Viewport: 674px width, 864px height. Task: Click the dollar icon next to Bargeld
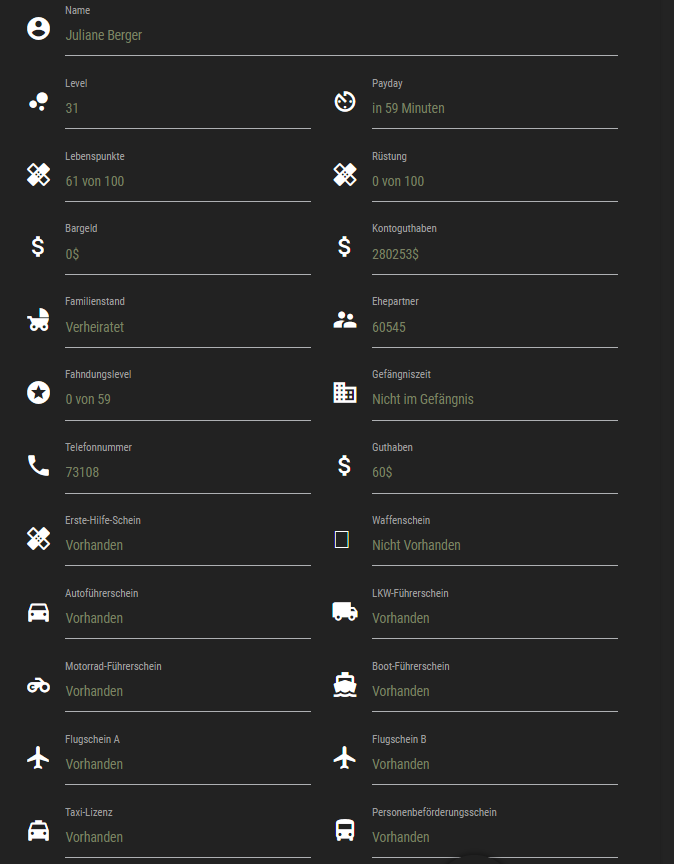[38, 247]
